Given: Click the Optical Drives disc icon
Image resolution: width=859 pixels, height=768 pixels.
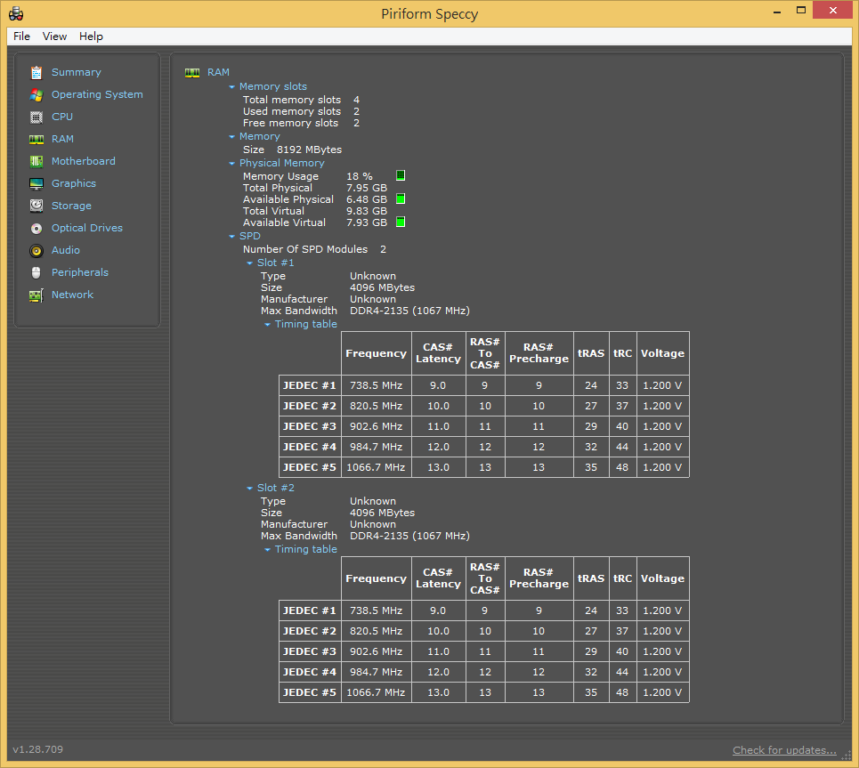Looking at the screenshot, I should coord(36,228).
